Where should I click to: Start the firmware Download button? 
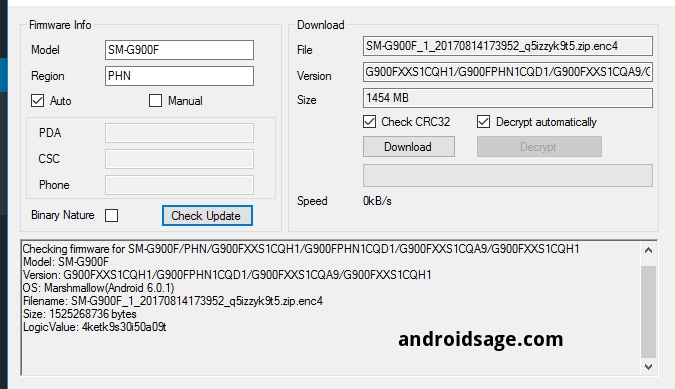(x=409, y=147)
